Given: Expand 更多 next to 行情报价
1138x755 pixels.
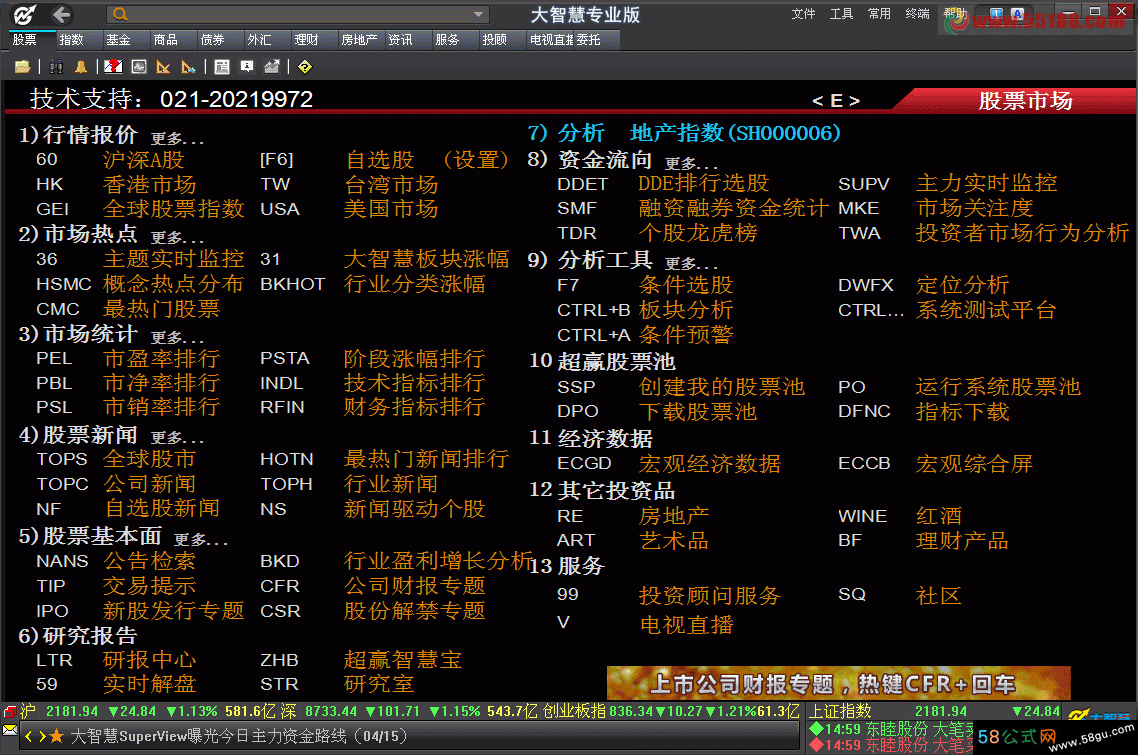Looking at the screenshot, I should point(177,138).
